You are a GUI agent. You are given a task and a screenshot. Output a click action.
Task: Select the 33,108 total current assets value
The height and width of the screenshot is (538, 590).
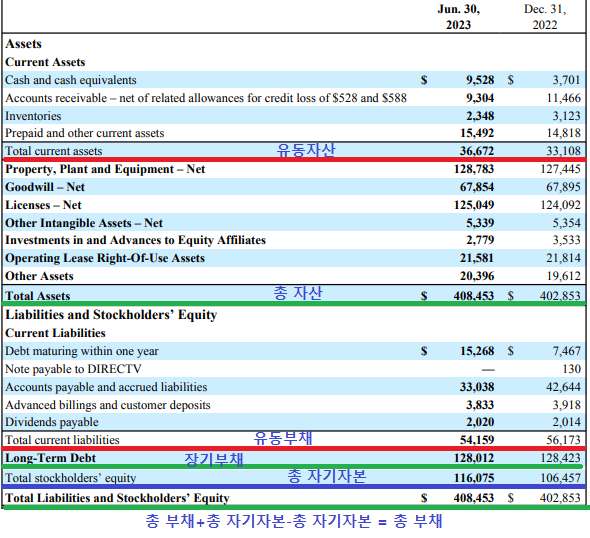(x=564, y=151)
